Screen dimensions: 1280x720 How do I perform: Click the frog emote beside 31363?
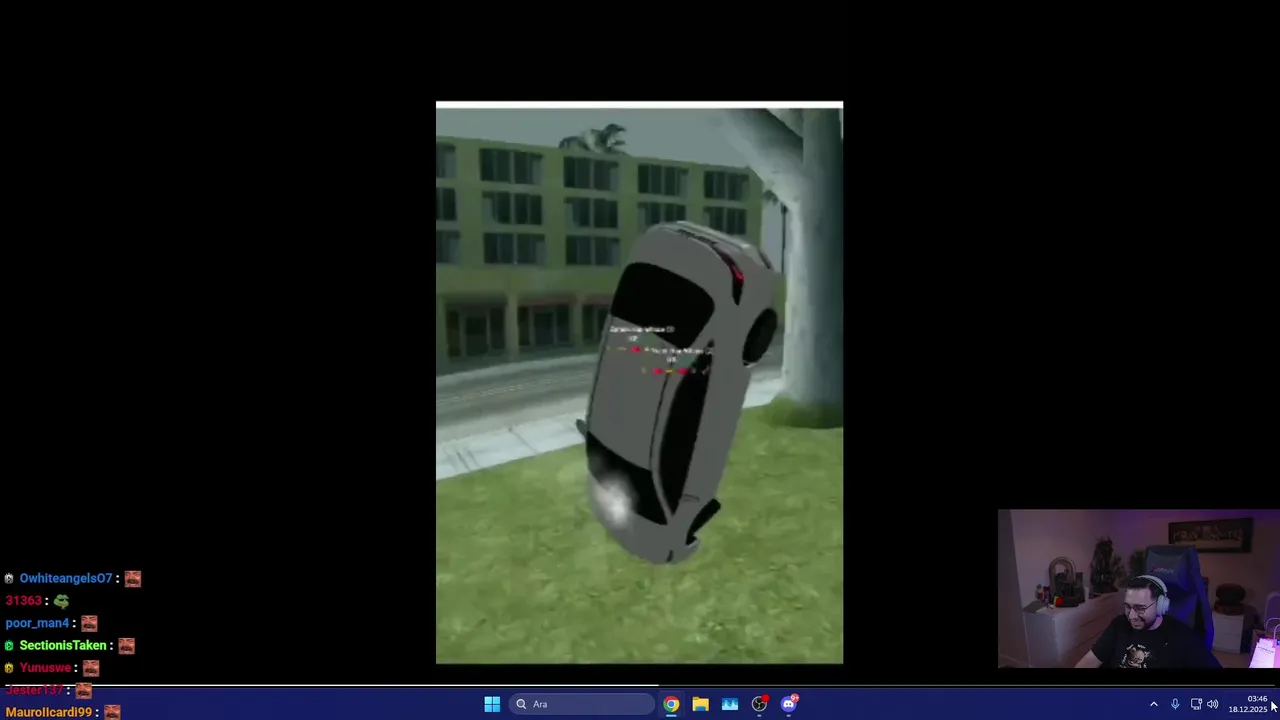tap(61, 600)
